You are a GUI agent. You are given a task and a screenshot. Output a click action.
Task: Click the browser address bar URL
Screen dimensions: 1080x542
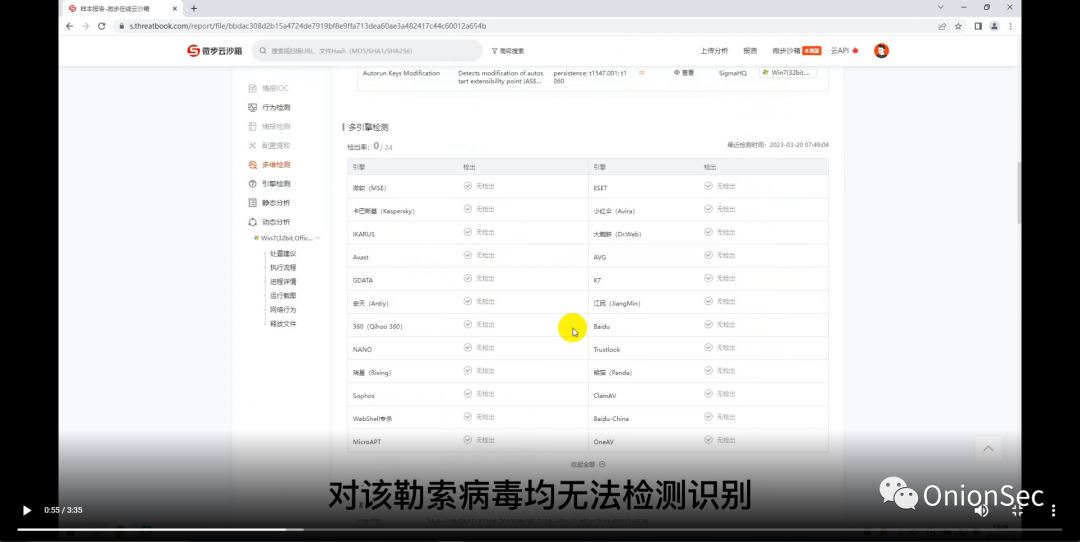[308, 26]
